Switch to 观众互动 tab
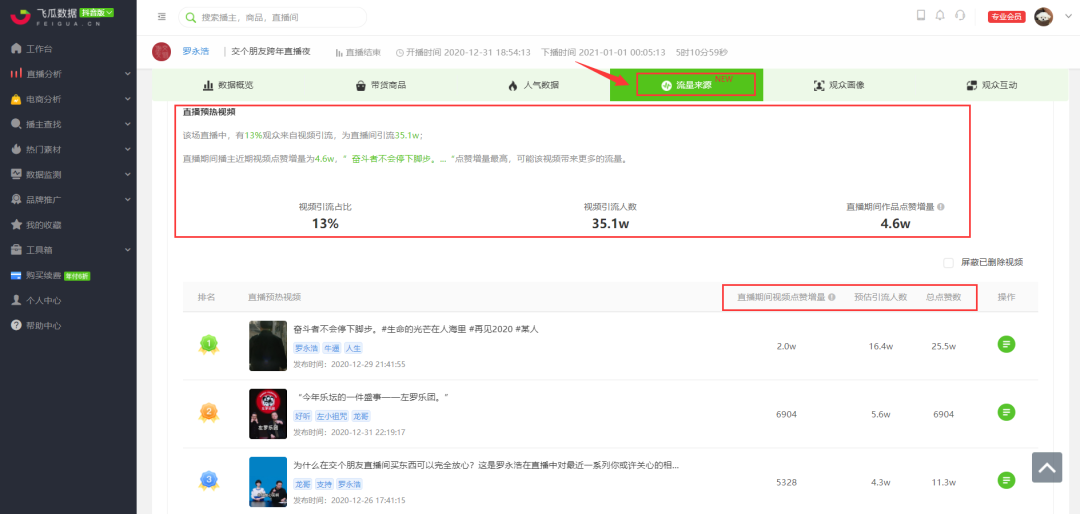 [x=991, y=85]
